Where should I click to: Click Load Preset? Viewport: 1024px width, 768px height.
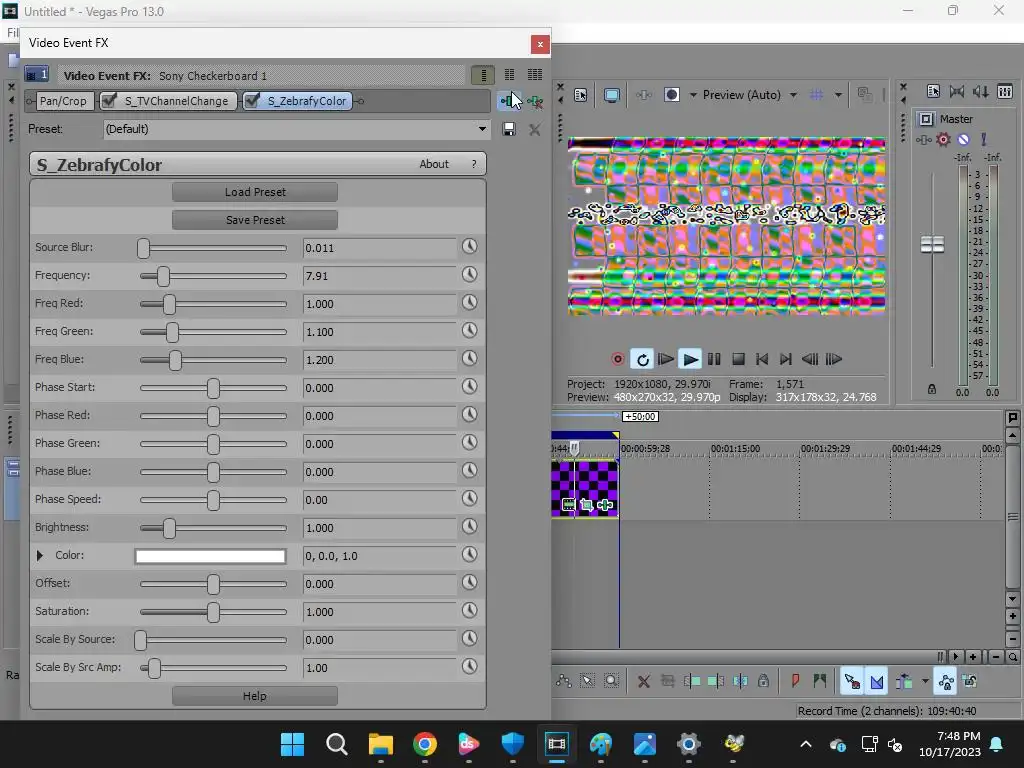(x=255, y=192)
